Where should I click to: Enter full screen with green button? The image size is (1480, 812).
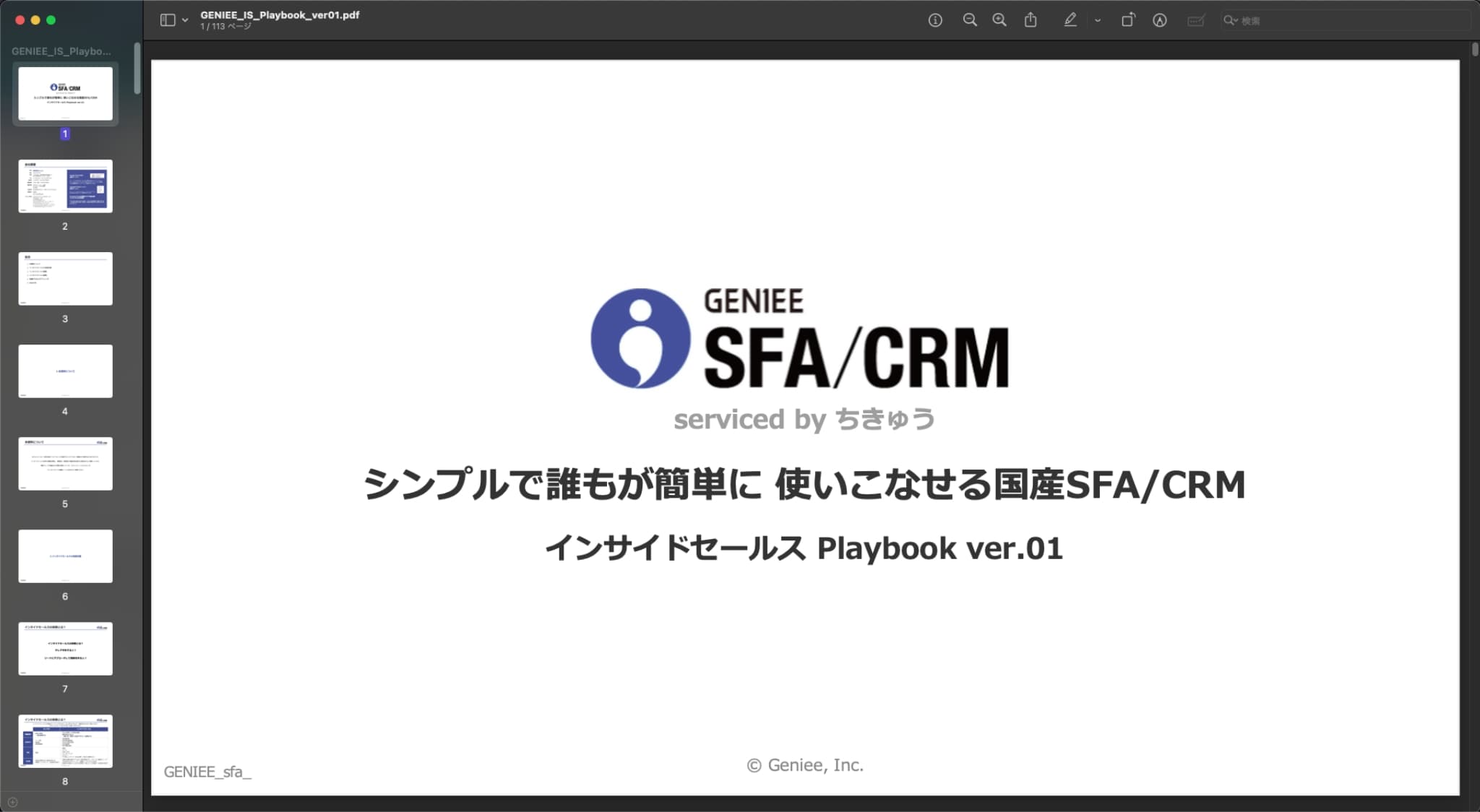[51, 20]
